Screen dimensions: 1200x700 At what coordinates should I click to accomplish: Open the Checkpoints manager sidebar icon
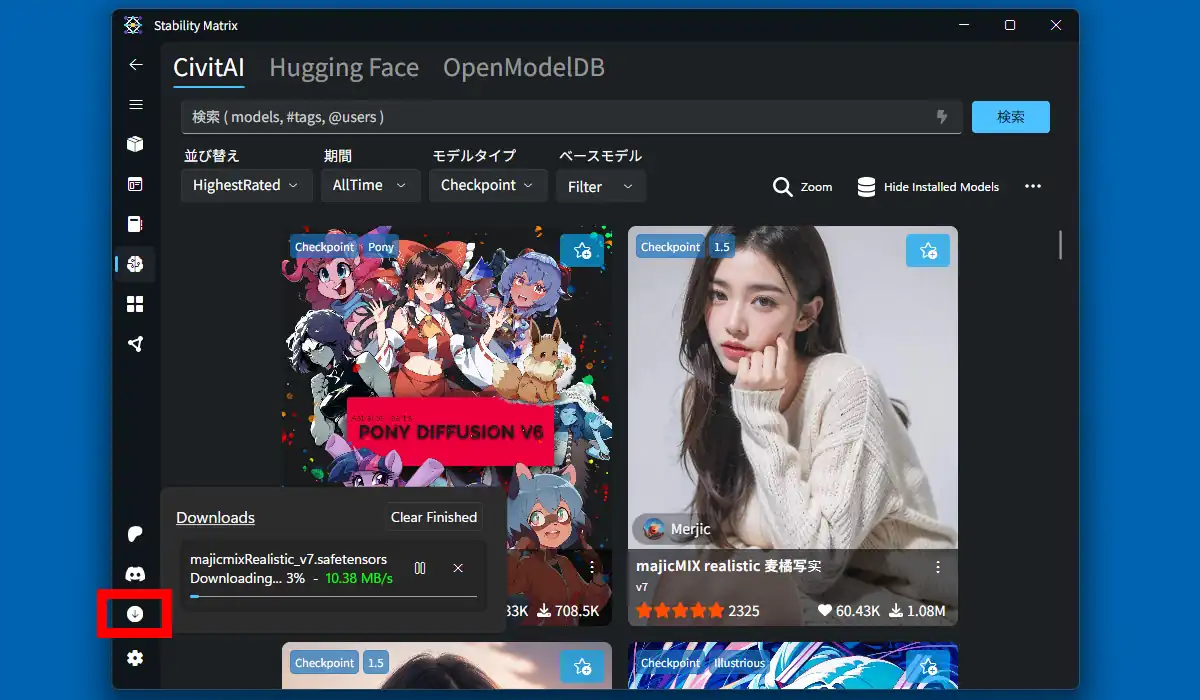136,224
